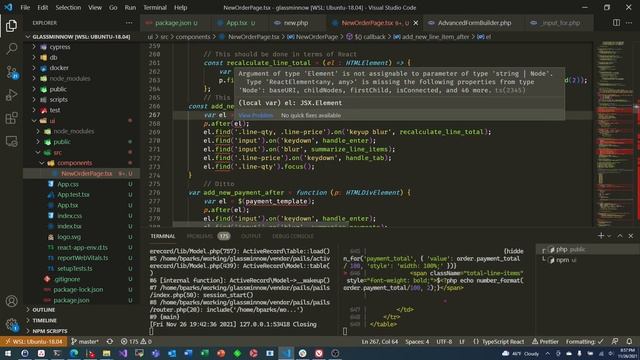Switch to the package.json editor tab
Screen dimensions: 640x360
(x=175, y=23)
